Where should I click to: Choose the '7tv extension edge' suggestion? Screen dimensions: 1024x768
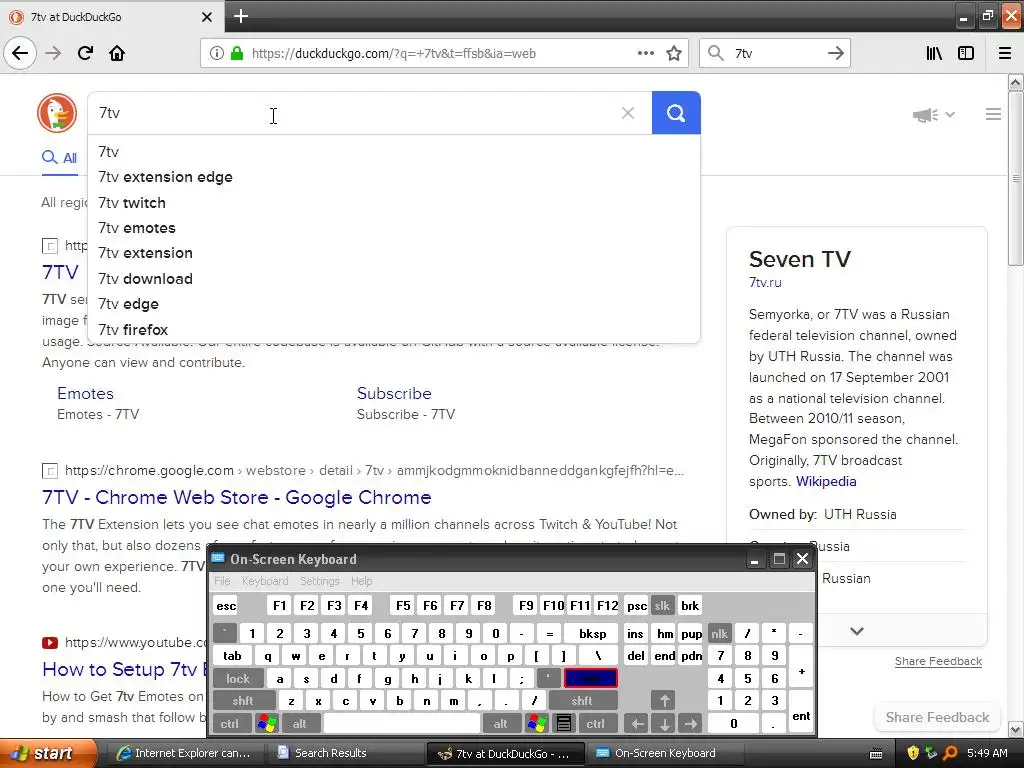pos(394,177)
